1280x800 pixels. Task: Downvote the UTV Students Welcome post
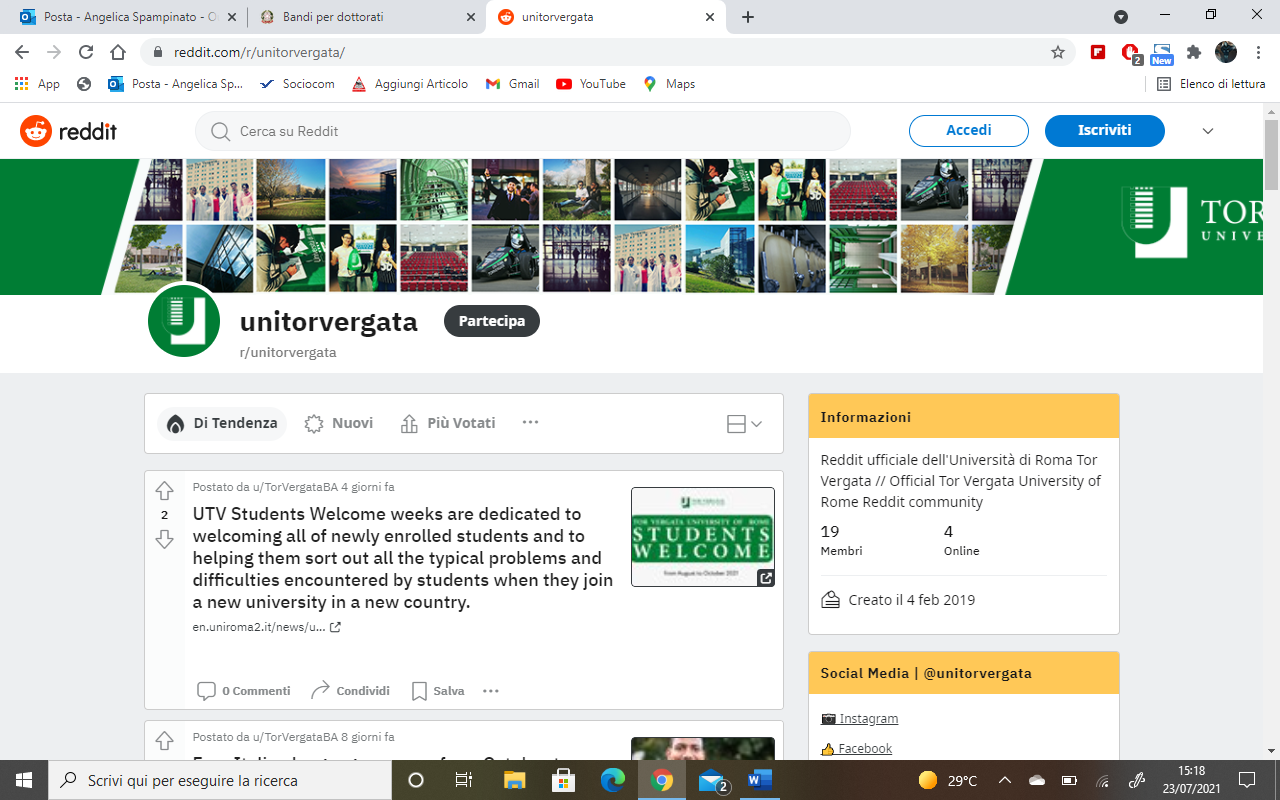[x=164, y=540]
